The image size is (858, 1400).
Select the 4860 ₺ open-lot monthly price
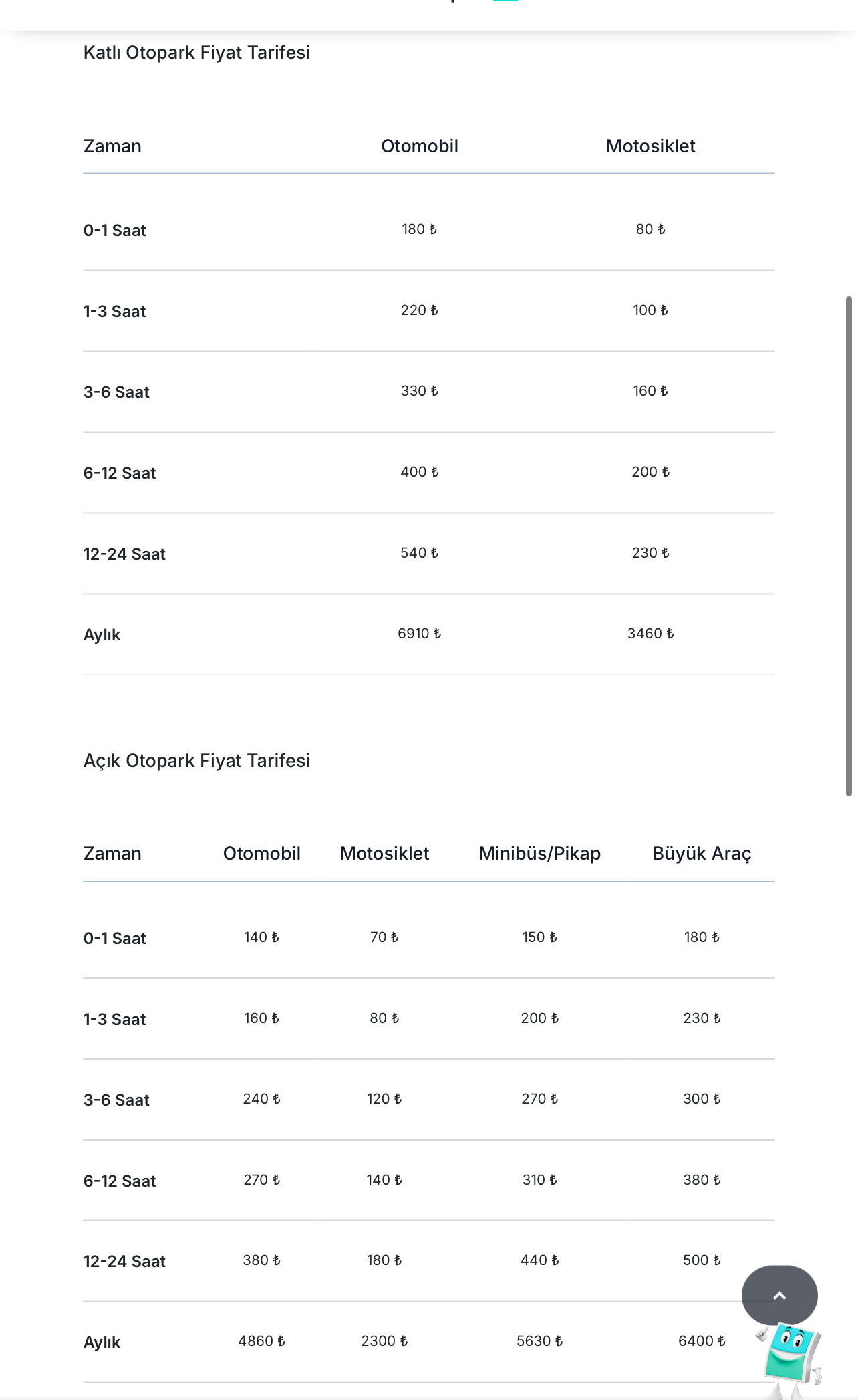pos(261,1341)
